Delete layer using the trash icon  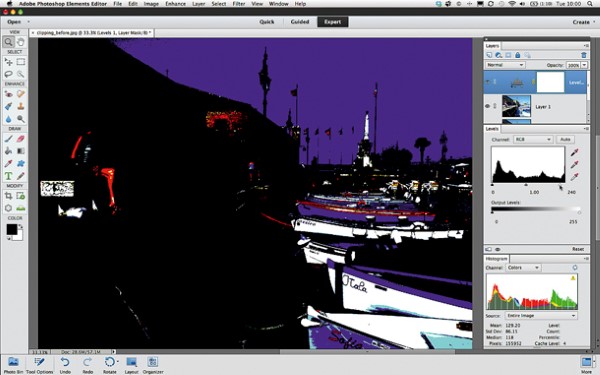[584, 55]
